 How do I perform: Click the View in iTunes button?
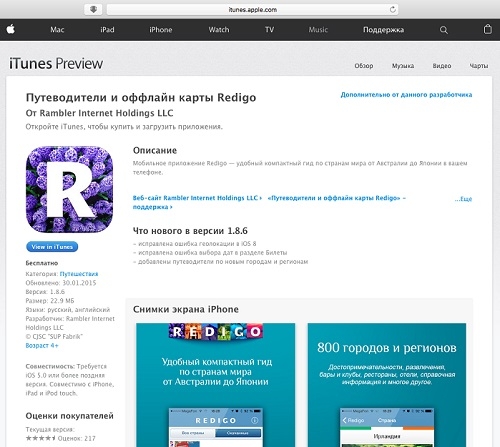(x=52, y=247)
